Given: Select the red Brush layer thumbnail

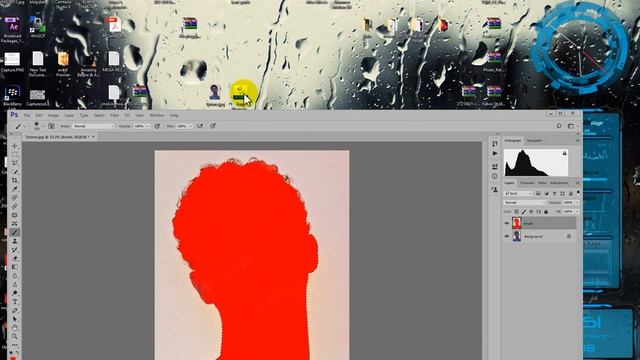Looking at the screenshot, I should (517, 223).
